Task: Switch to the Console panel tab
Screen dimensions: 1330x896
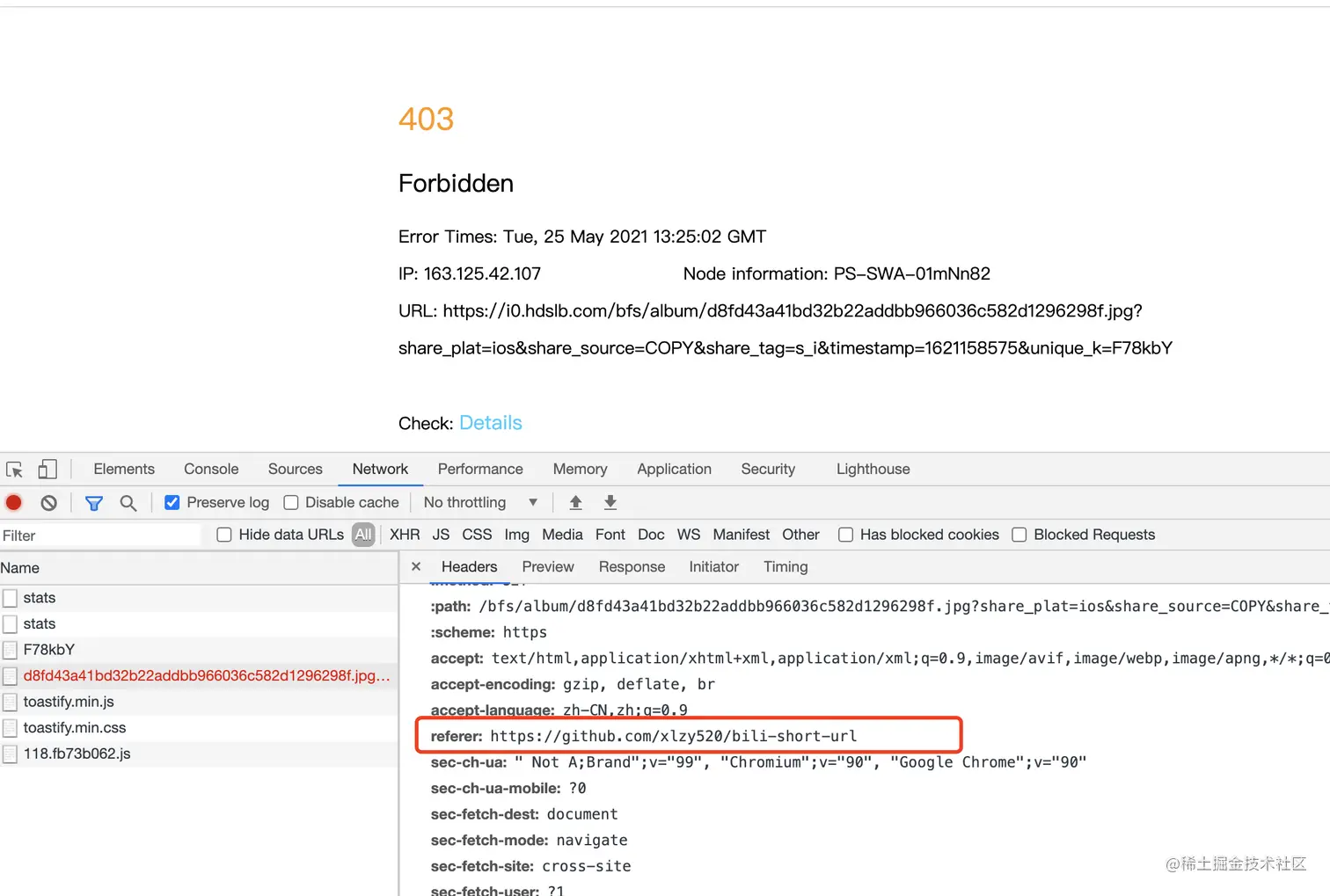Action: click(x=211, y=470)
